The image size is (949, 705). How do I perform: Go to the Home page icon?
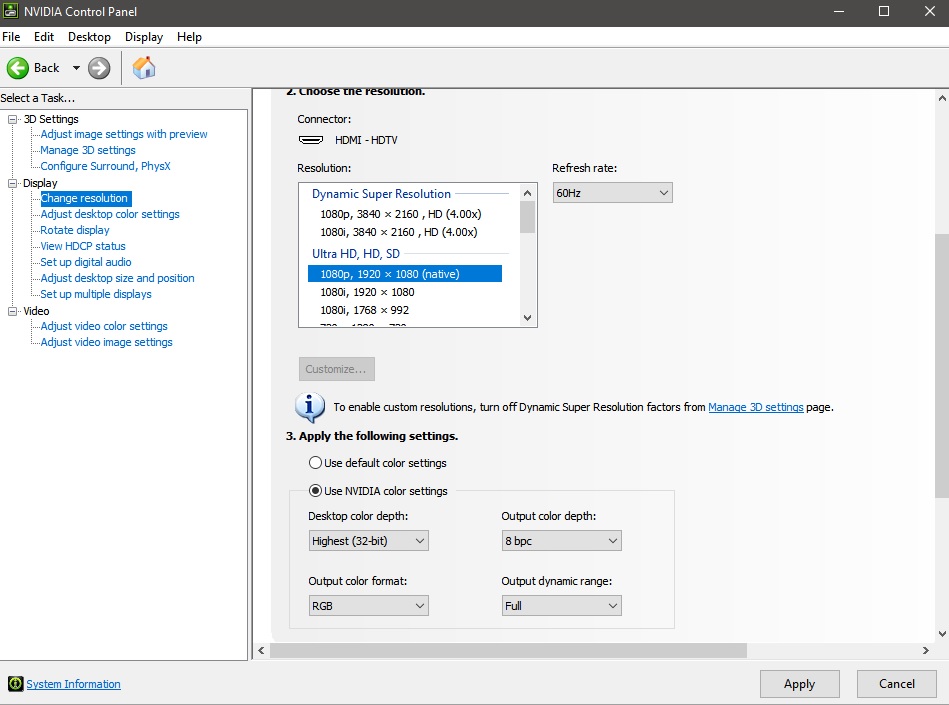[x=144, y=67]
